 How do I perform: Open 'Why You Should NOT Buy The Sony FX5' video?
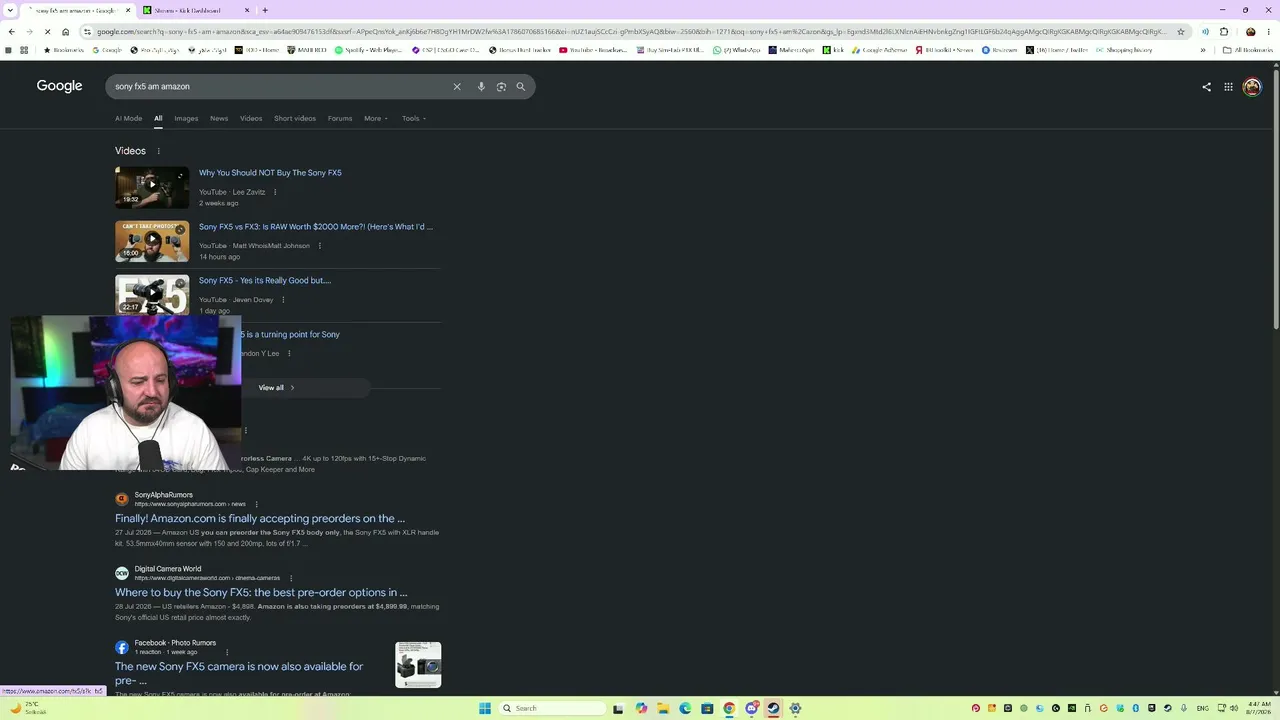(270, 173)
